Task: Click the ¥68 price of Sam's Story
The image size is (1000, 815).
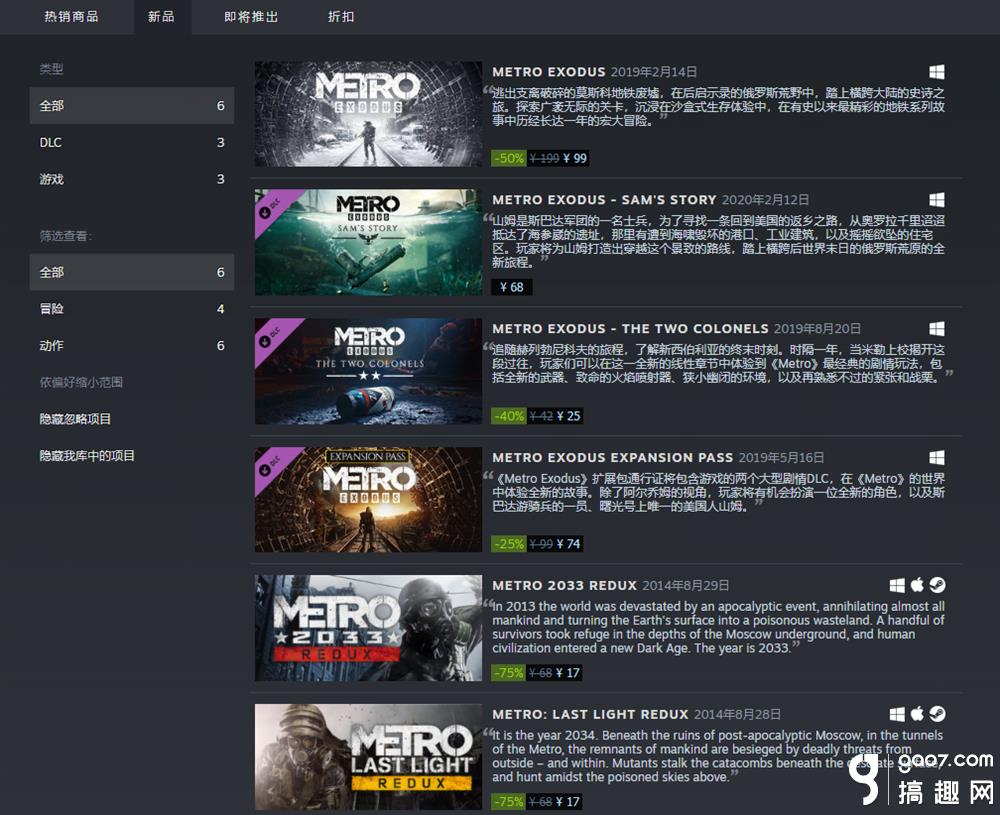Action: pos(511,287)
